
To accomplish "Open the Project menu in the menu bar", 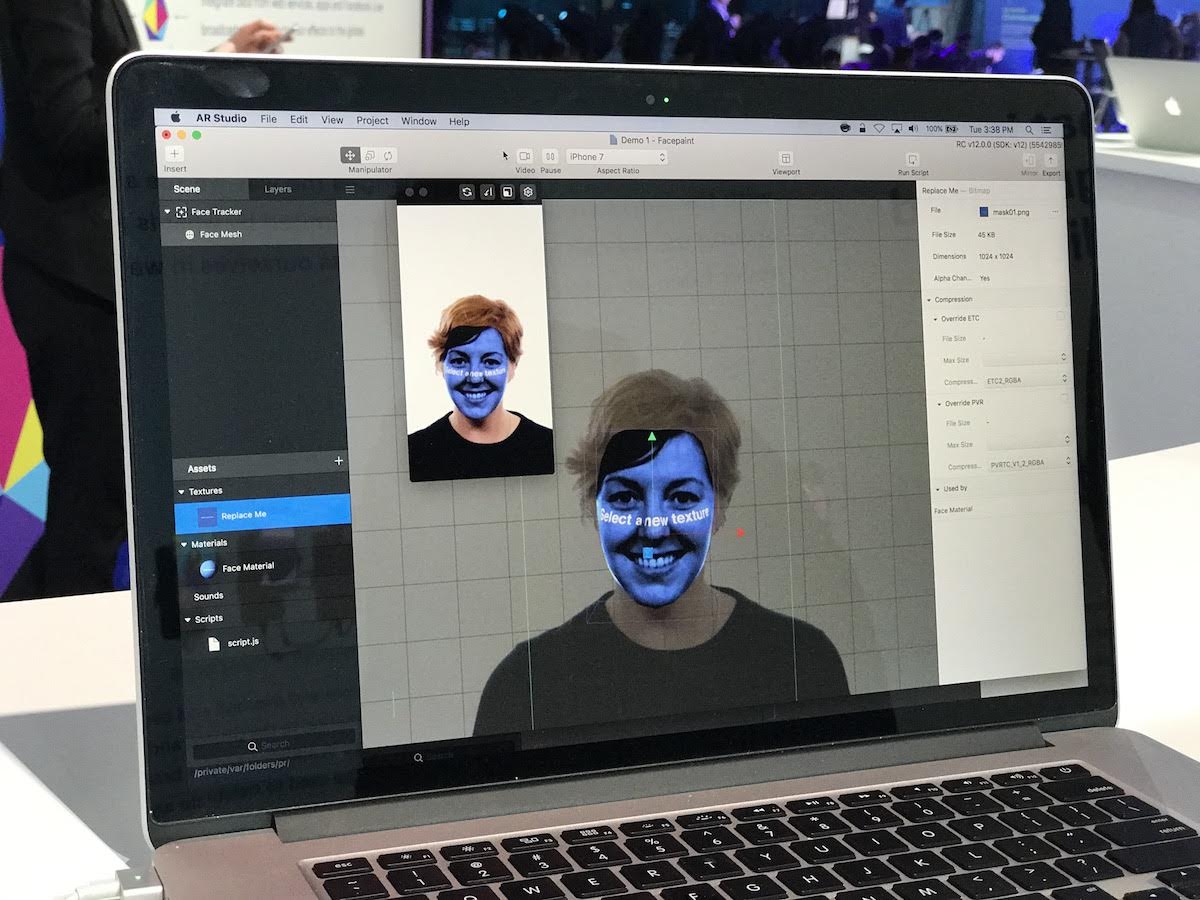I will click(x=372, y=120).
